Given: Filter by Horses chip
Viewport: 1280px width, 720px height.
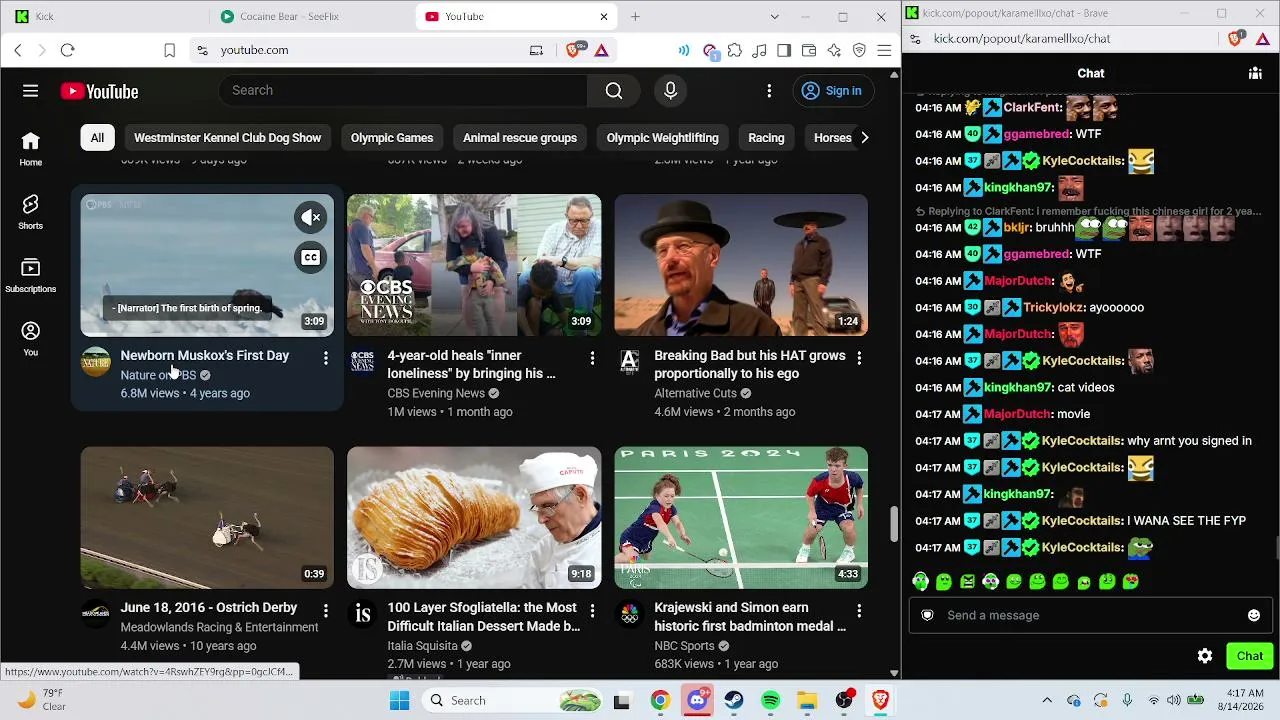Looking at the screenshot, I should tap(832, 138).
